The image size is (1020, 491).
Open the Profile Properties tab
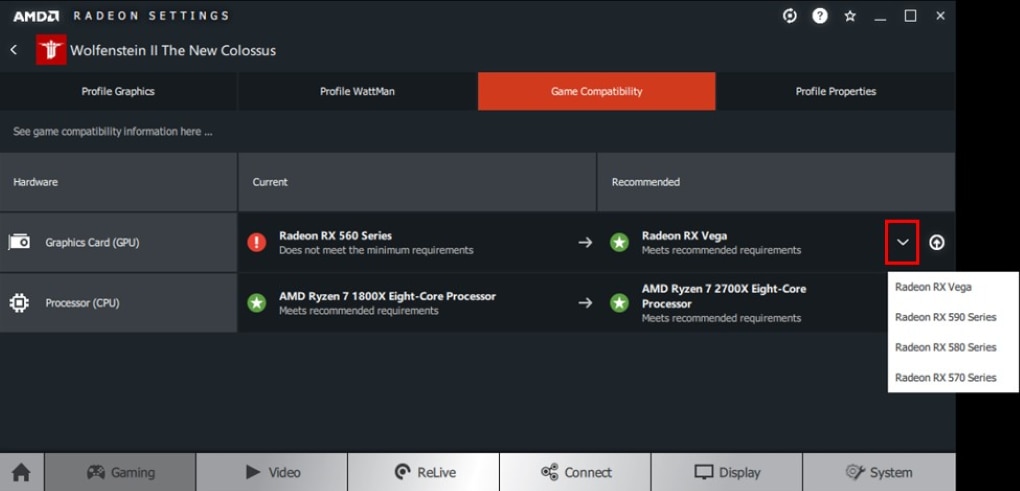click(836, 92)
